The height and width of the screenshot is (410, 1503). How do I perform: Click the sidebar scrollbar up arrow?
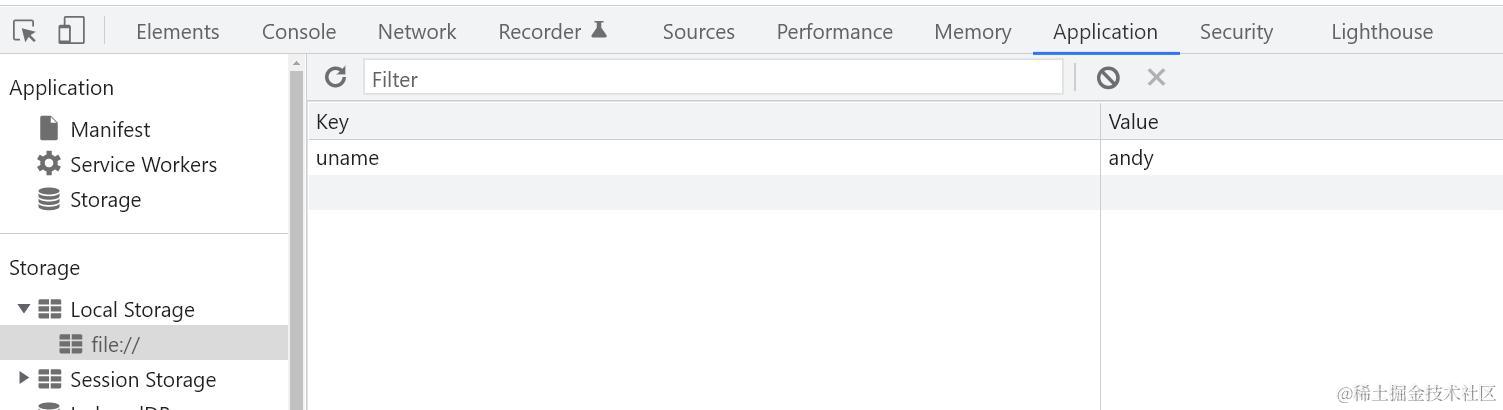pos(296,63)
